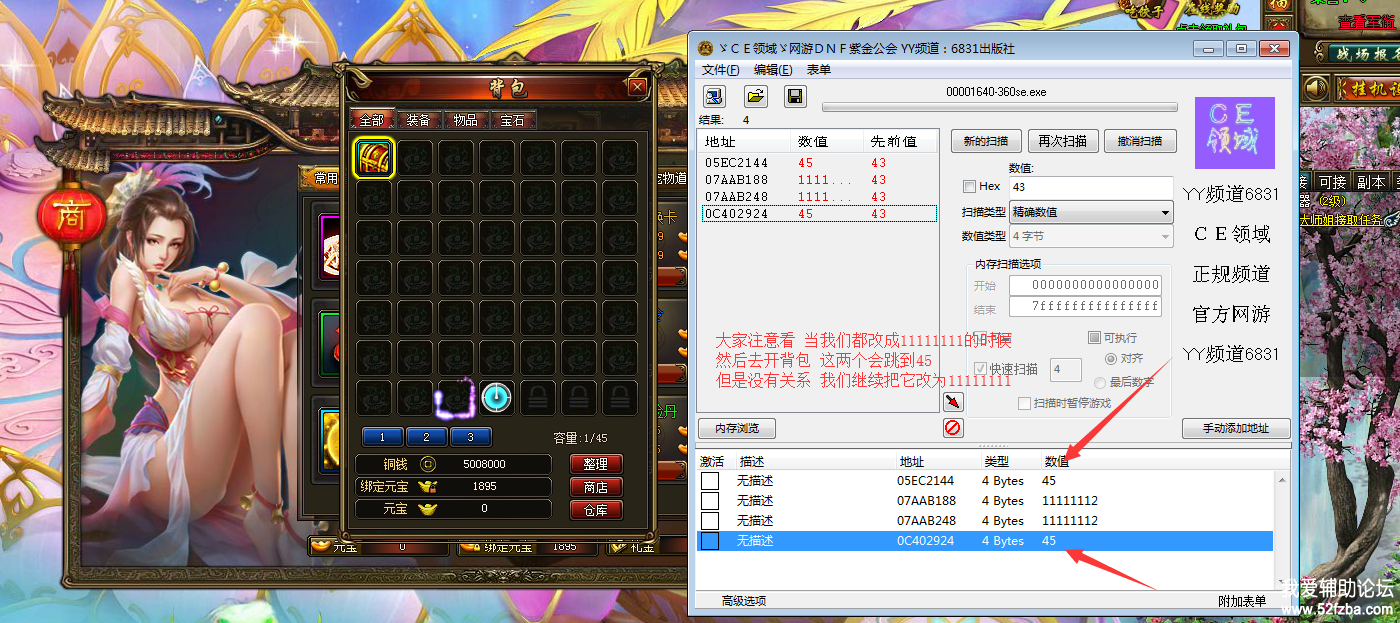Click the 开始 address input field
1400x623 pixels.
point(1085,285)
